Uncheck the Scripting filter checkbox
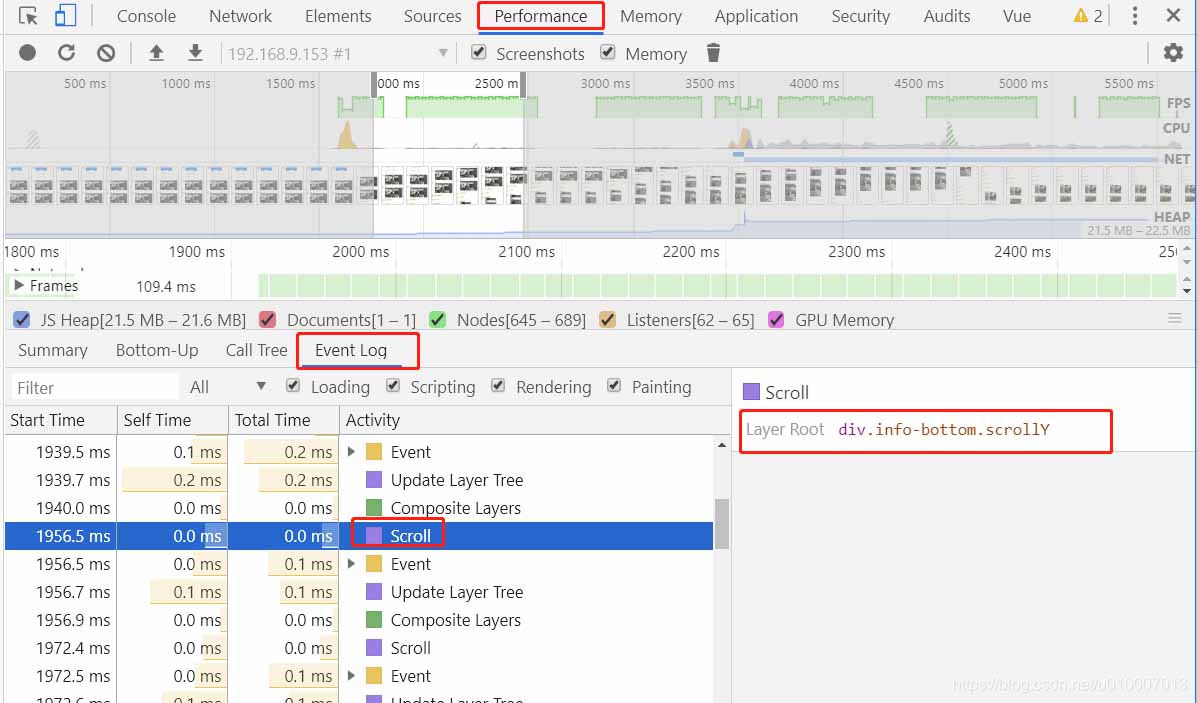Screen dimensions: 1197x703 (x=393, y=386)
